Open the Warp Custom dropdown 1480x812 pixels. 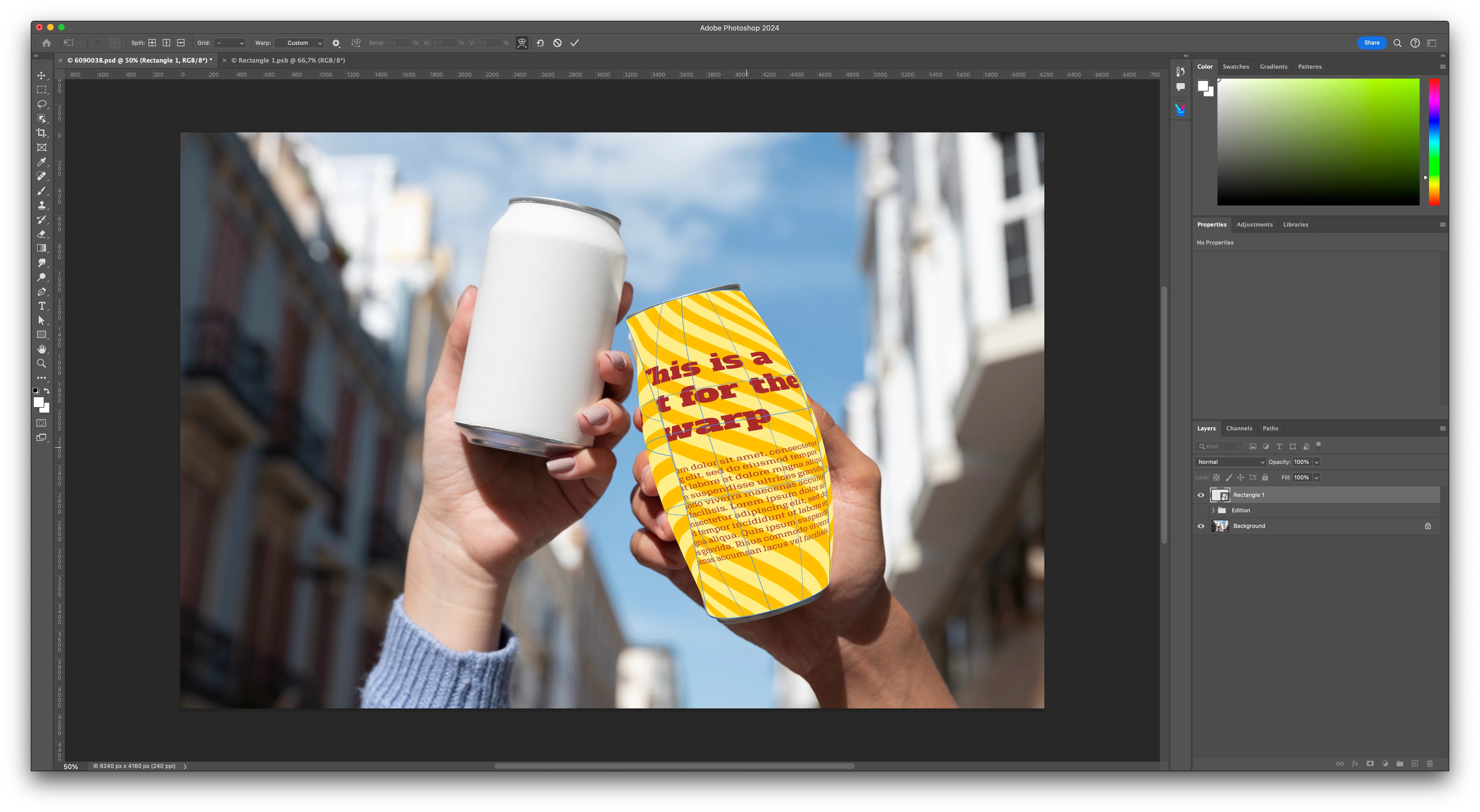tap(299, 43)
